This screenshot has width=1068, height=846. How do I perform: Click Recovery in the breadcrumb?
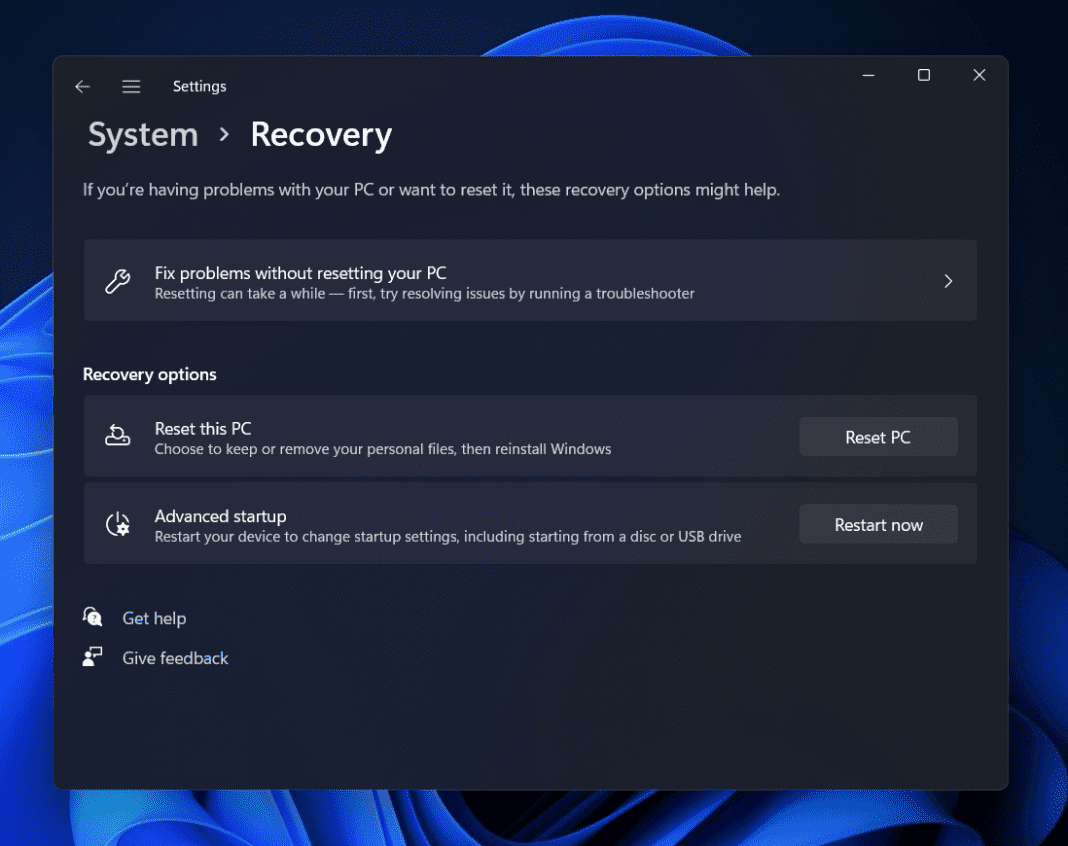coord(321,134)
